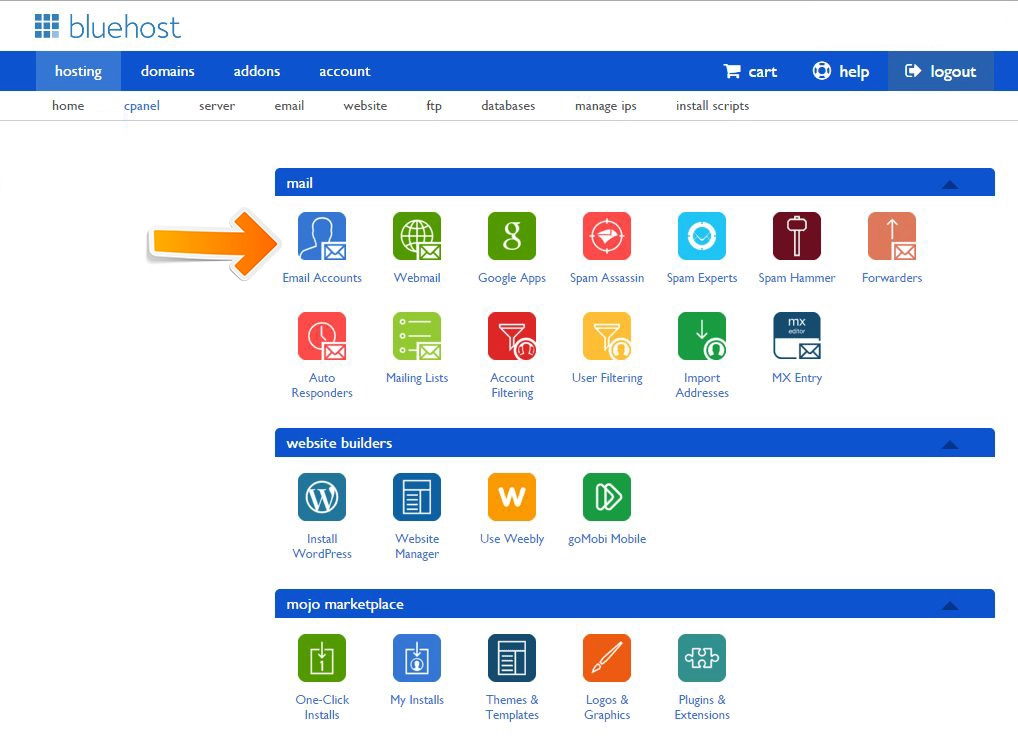
Task: Open the MX Entry editor icon
Action: pyautogui.click(x=797, y=336)
